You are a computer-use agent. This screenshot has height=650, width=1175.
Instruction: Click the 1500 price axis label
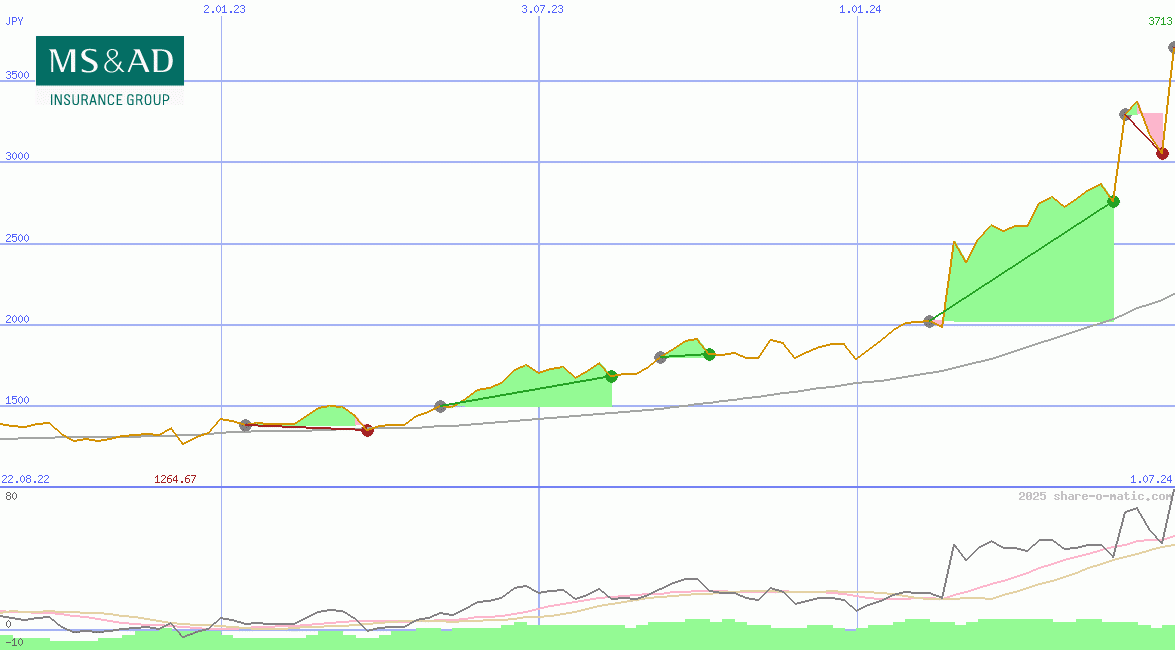click(x=17, y=400)
